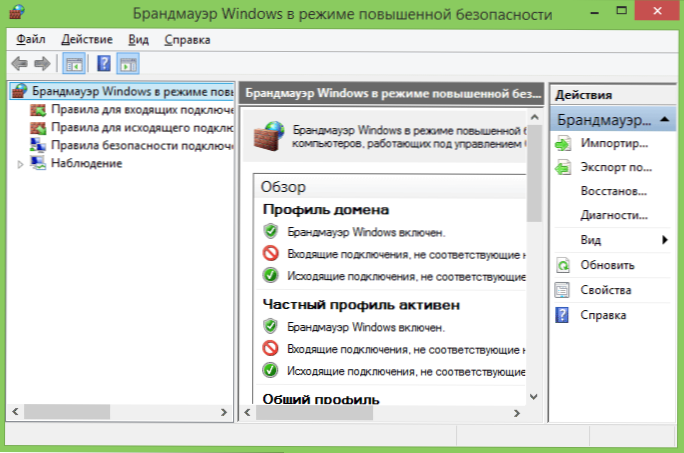Click the Forward arrow toolbar icon
This screenshot has width=684, height=453.
[x=42, y=64]
